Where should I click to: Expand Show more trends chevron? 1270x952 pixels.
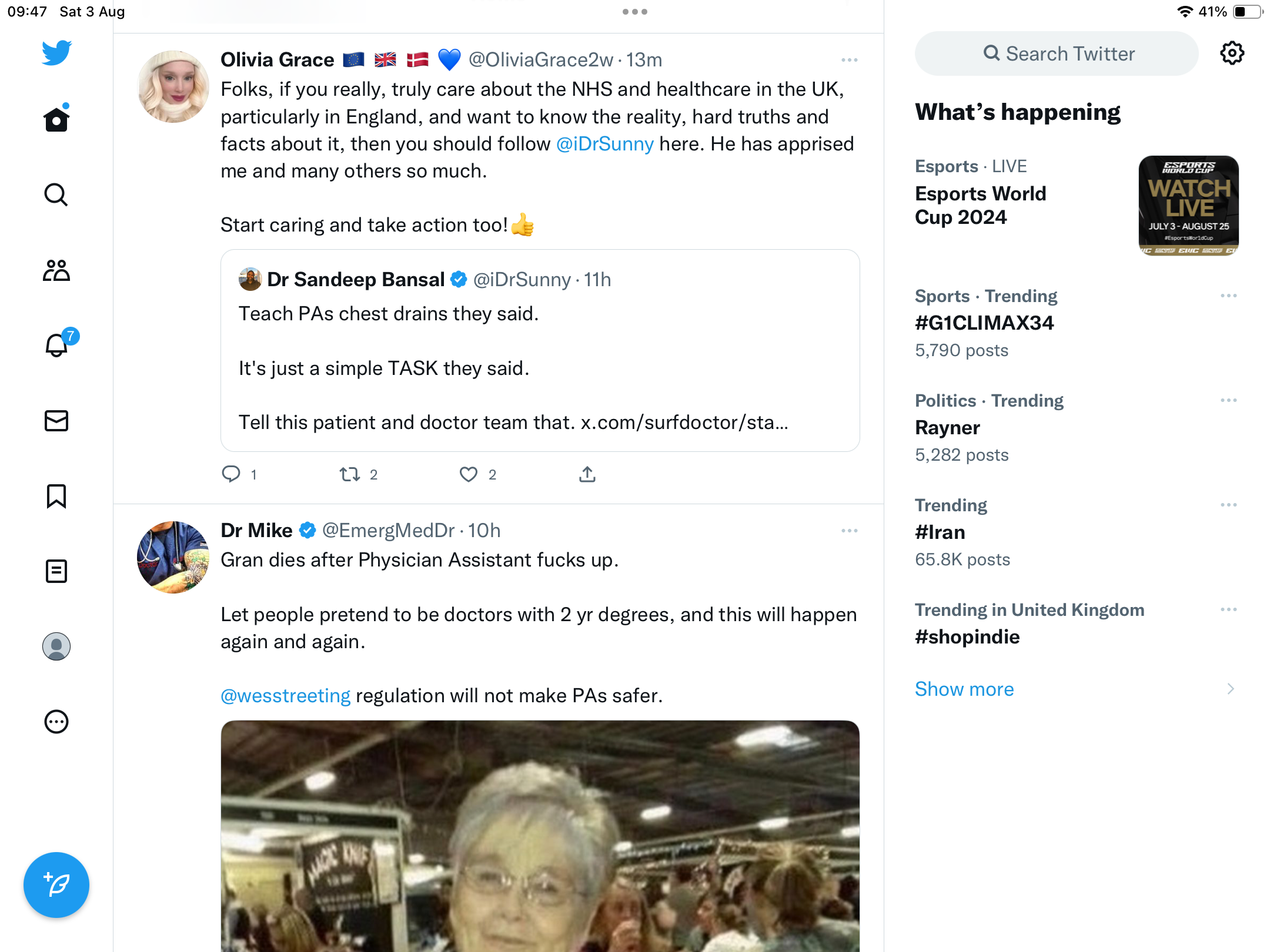pos(1231,689)
